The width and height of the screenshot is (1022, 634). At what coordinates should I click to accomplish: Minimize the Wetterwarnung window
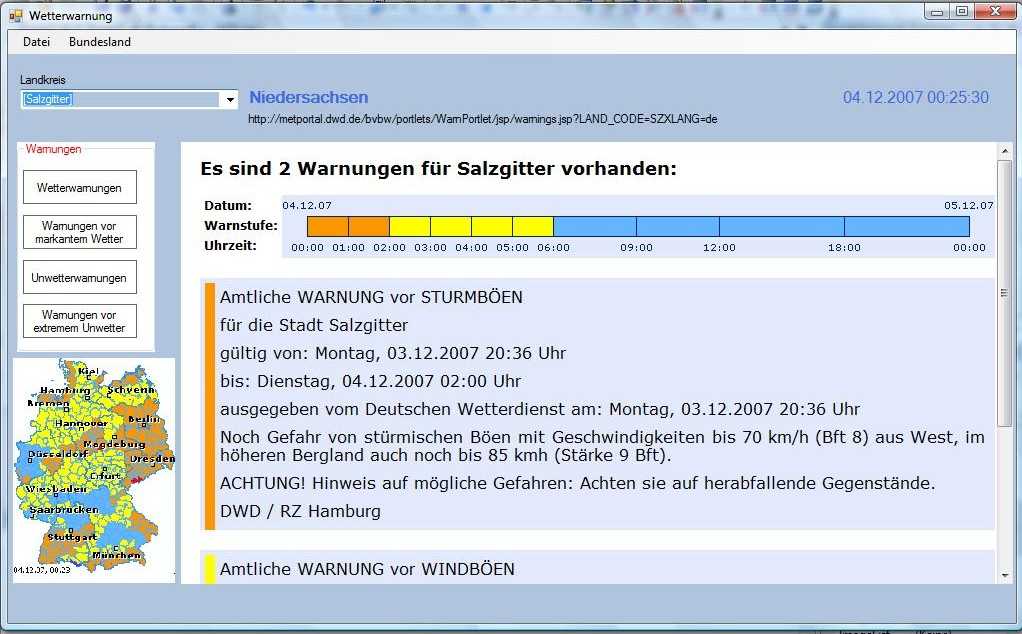click(x=936, y=12)
